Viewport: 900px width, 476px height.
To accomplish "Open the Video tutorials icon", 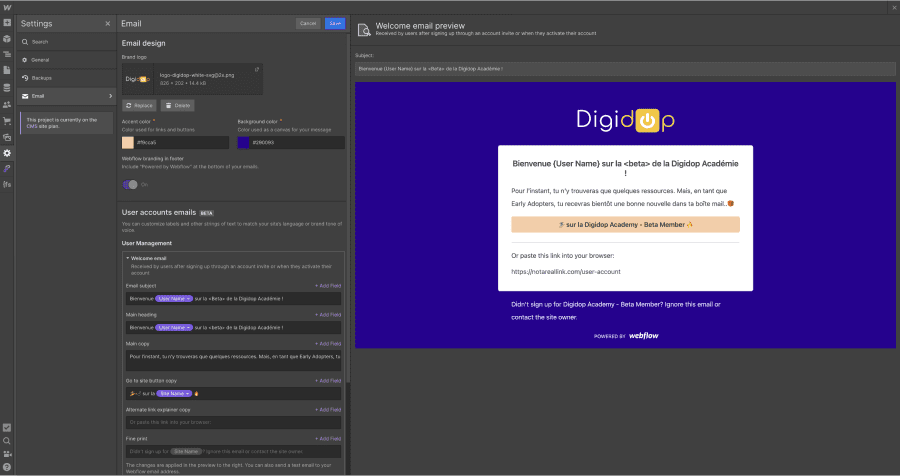I will point(7,454).
